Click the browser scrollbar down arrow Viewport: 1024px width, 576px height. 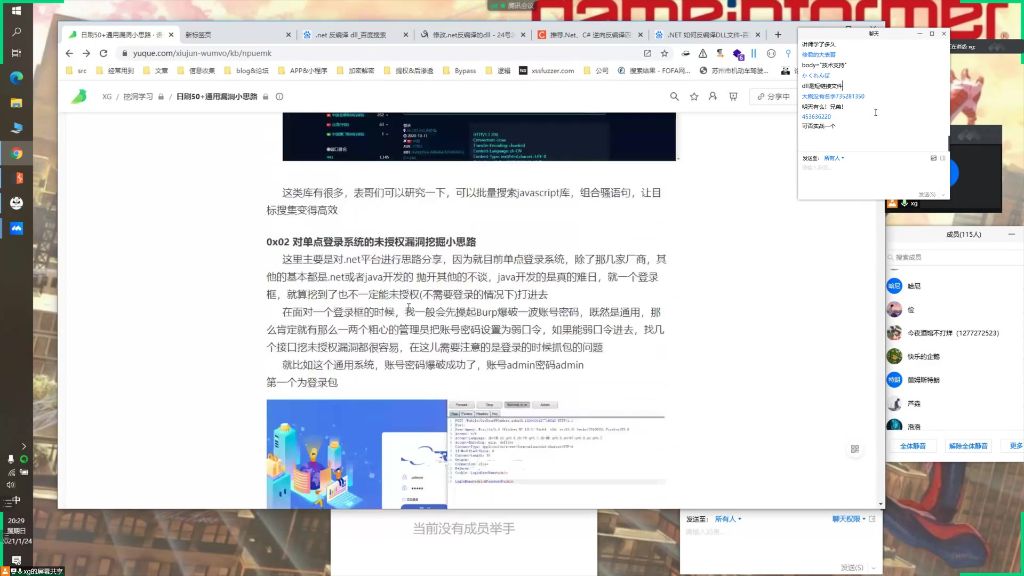click(x=881, y=504)
